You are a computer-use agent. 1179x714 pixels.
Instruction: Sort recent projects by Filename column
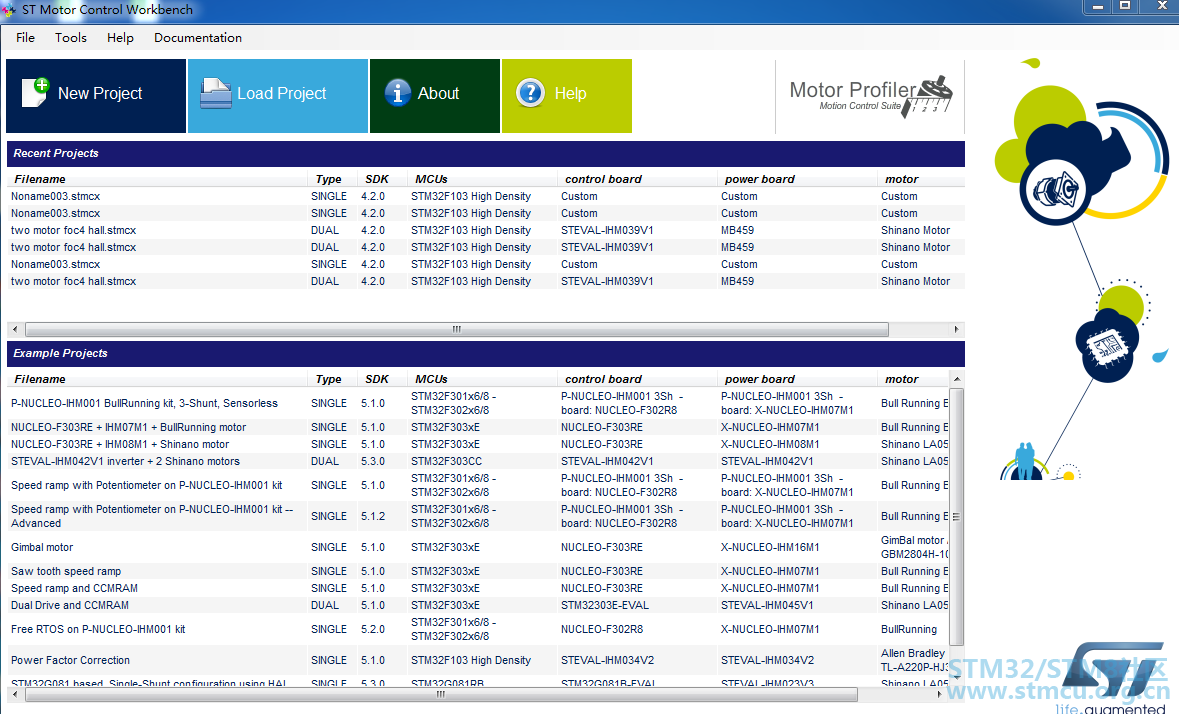click(x=157, y=179)
